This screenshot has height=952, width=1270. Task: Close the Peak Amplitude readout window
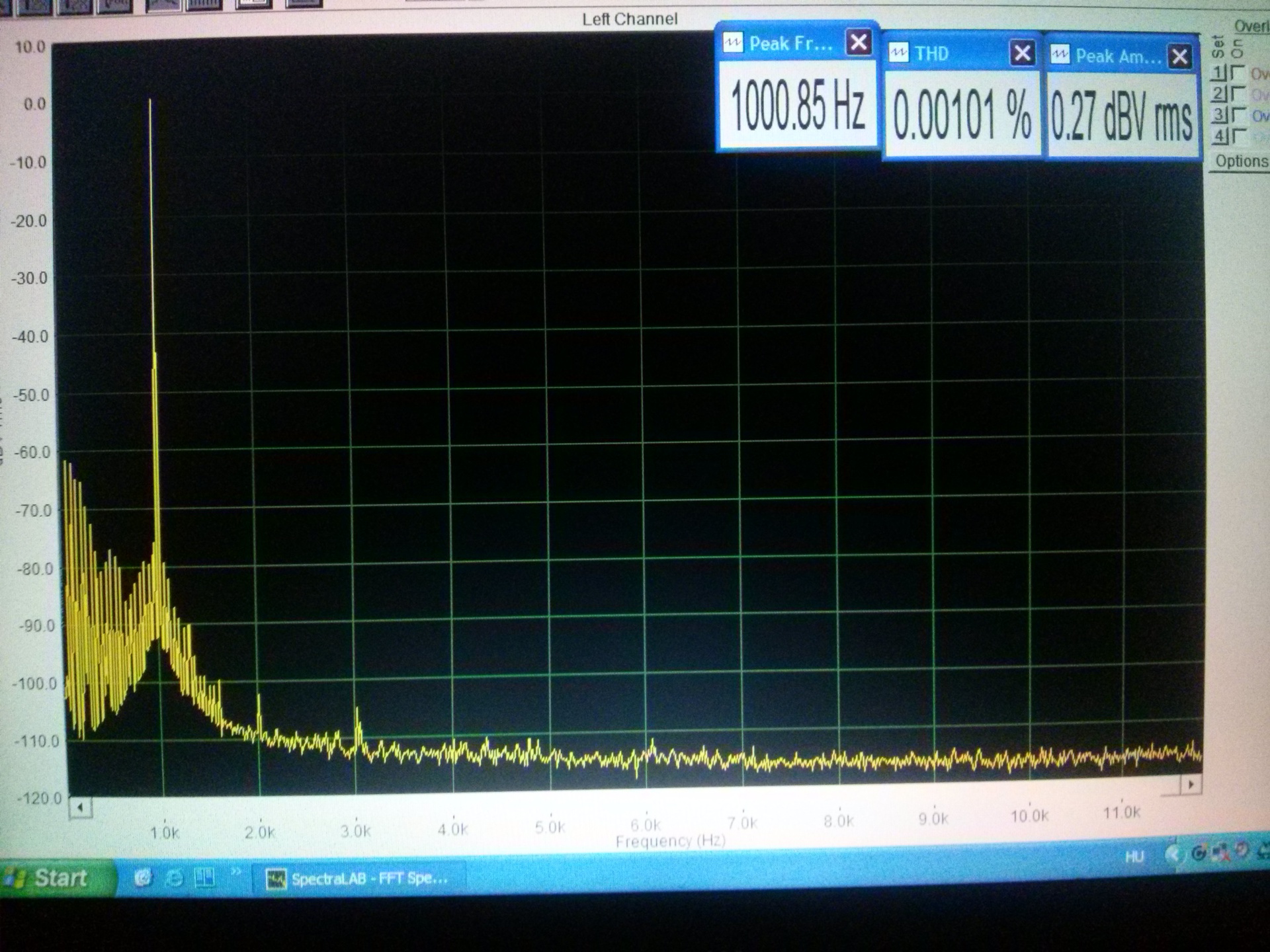tap(1180, 57)
